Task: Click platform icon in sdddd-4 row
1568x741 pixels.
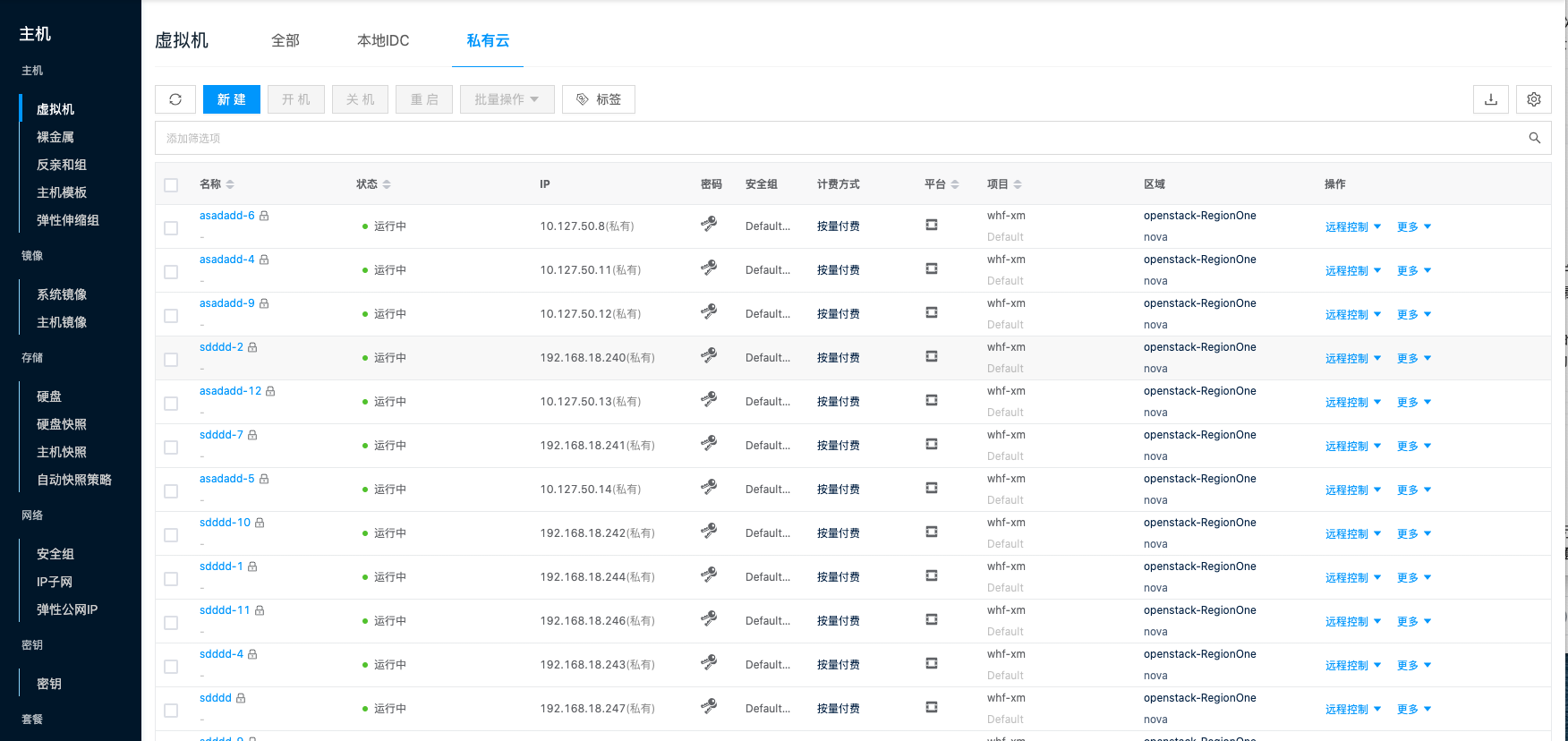Action: [x=932, y=663]
